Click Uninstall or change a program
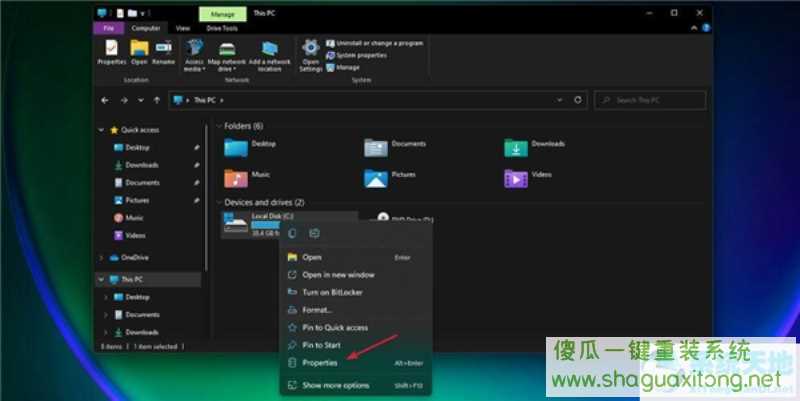The height and width of the screenshot is (401, 800). tap(374, 43)
